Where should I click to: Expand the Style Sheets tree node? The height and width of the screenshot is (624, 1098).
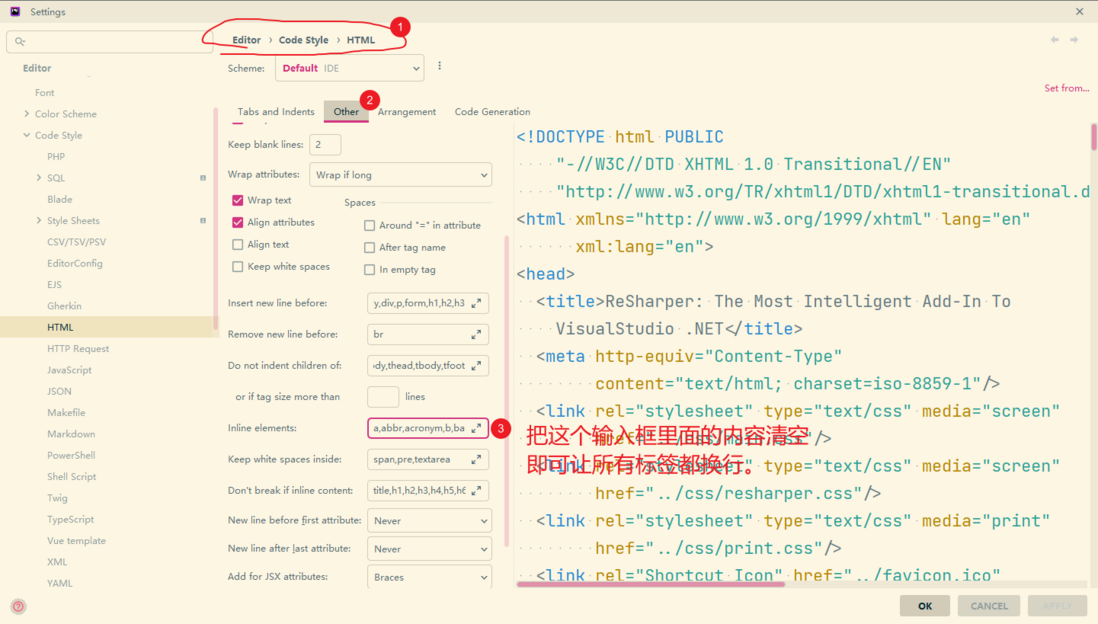point(39,221)
